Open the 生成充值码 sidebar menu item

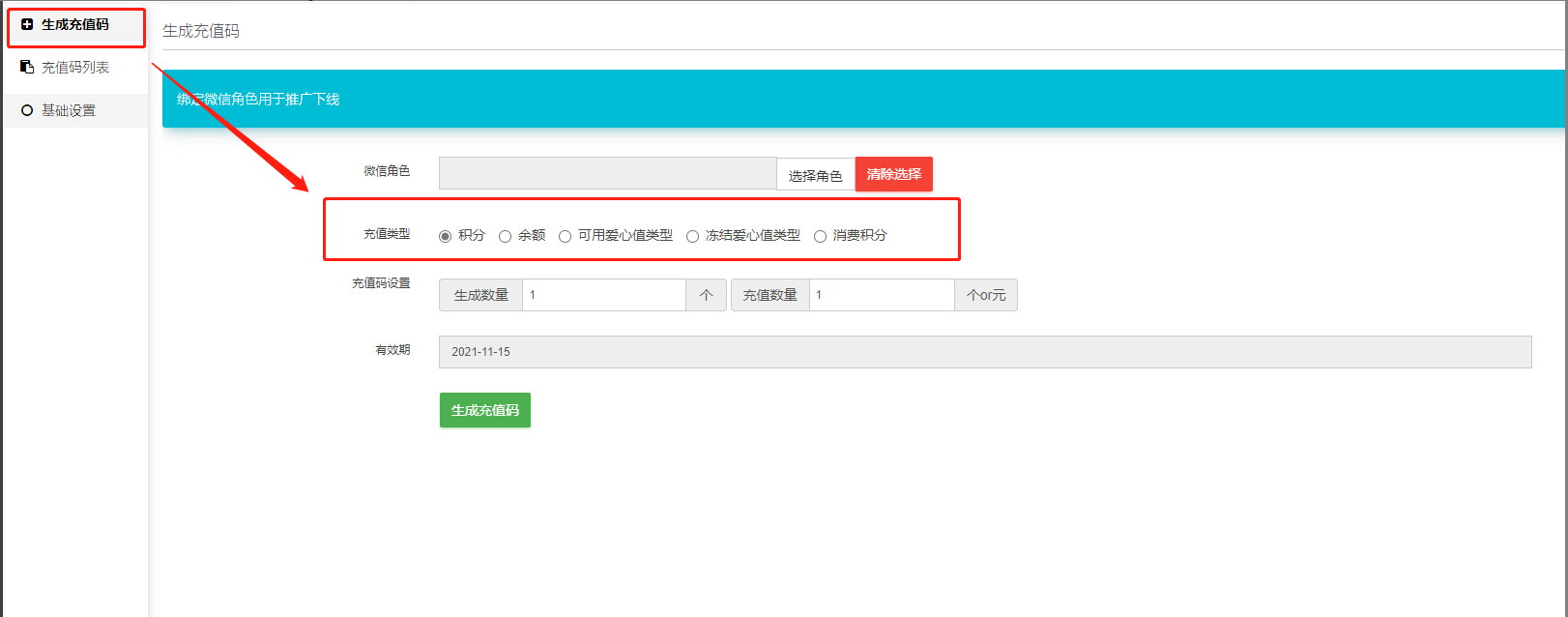coord(74,24)
